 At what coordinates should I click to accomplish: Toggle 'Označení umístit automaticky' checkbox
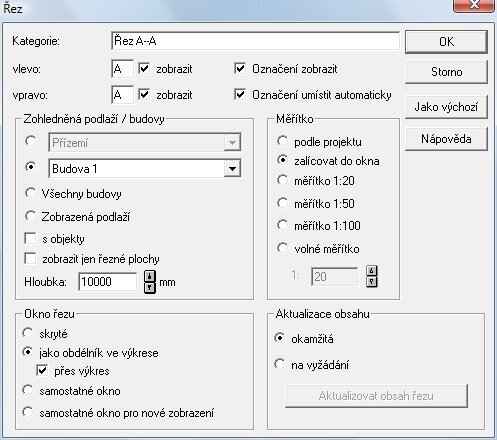point(240,95)
